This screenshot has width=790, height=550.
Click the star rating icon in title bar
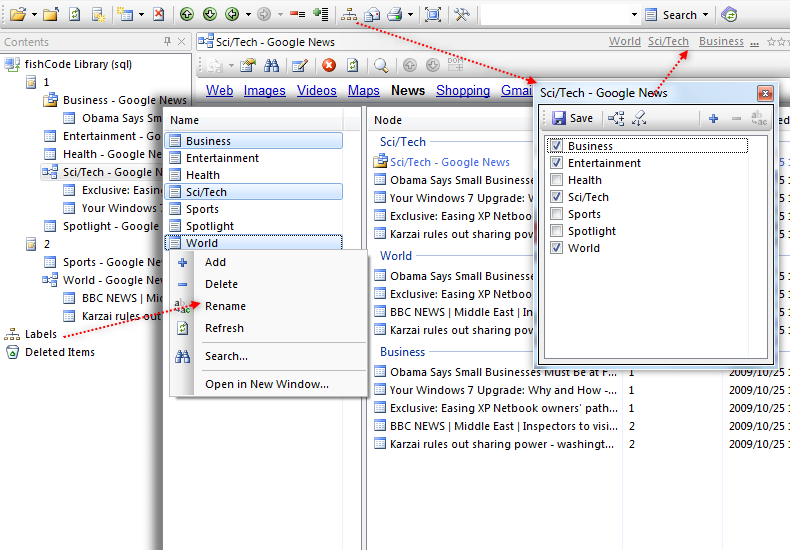click(778, 42)
